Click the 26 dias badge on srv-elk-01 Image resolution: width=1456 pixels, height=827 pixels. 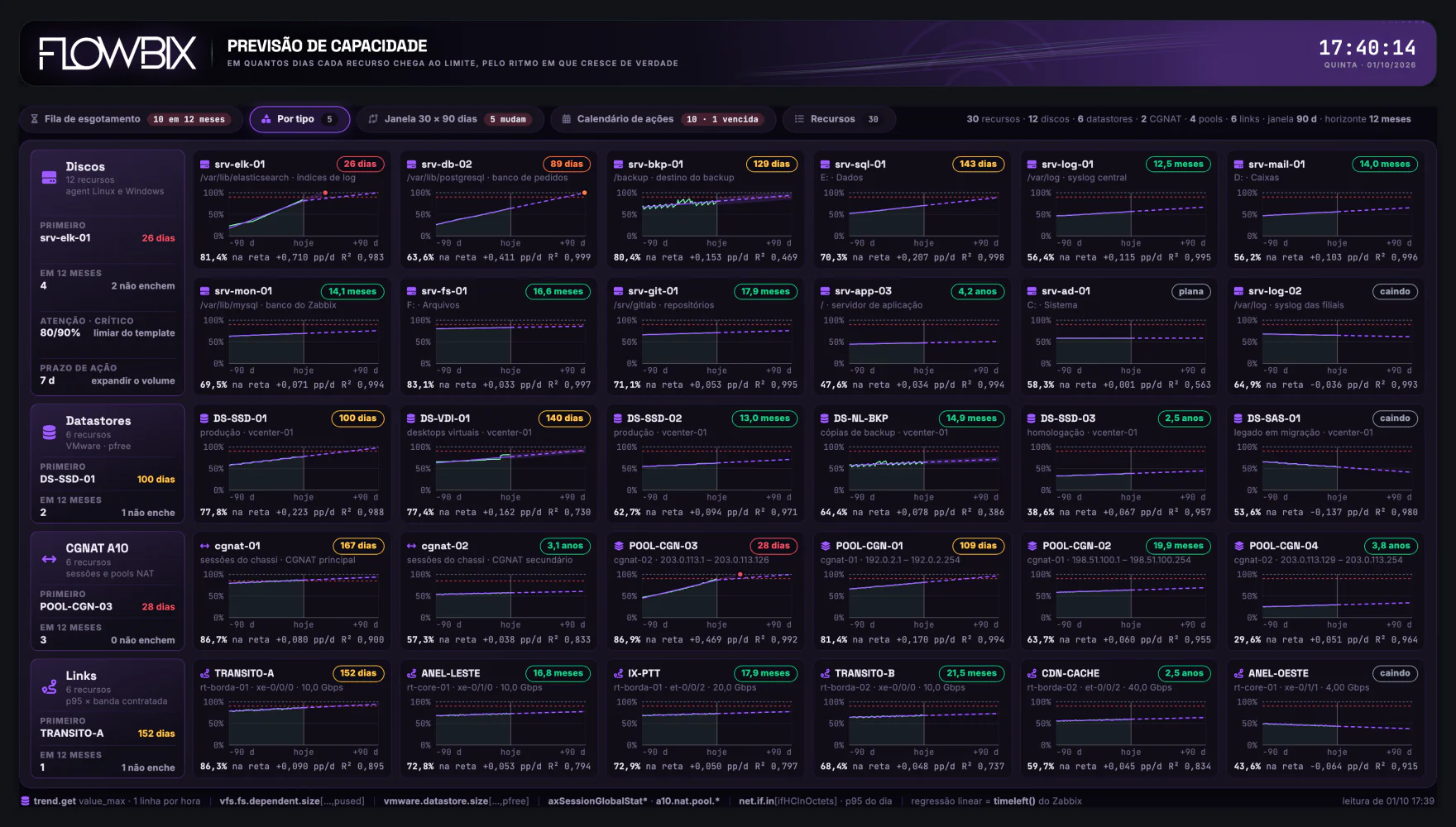[x=360, y=165]
